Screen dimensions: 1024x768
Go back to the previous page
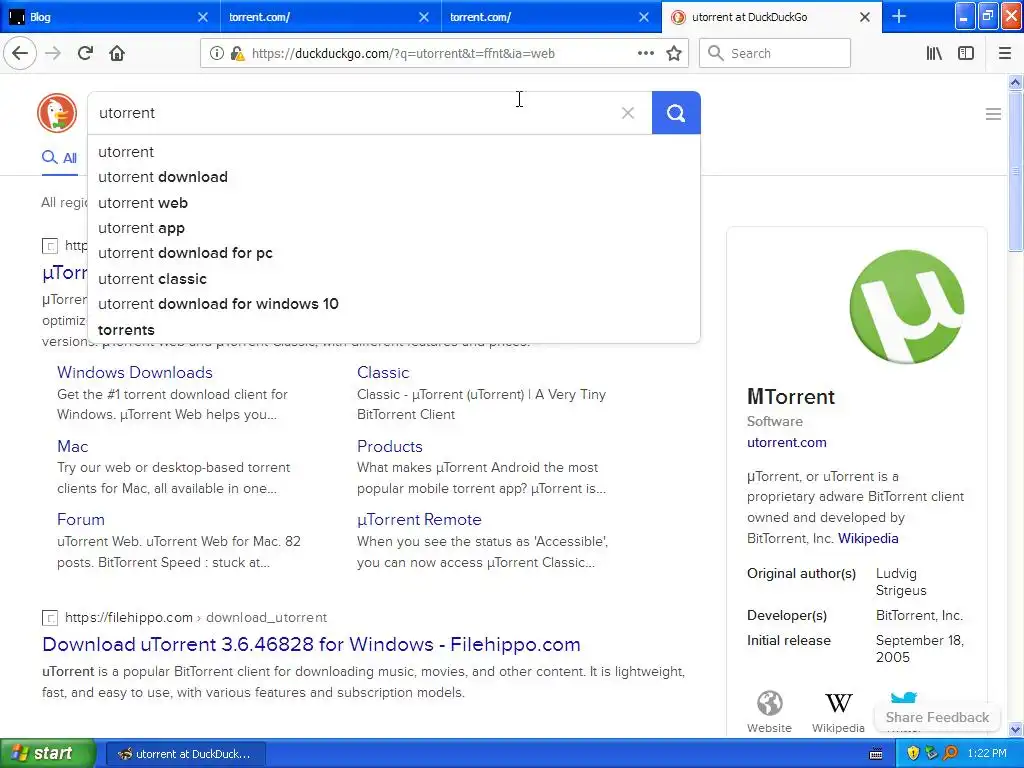pos(20,54)
